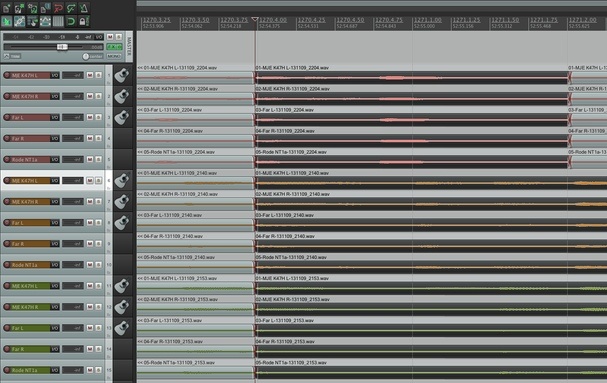
Task: Toggle the metronome icon
Action: [x=84, y=8]
